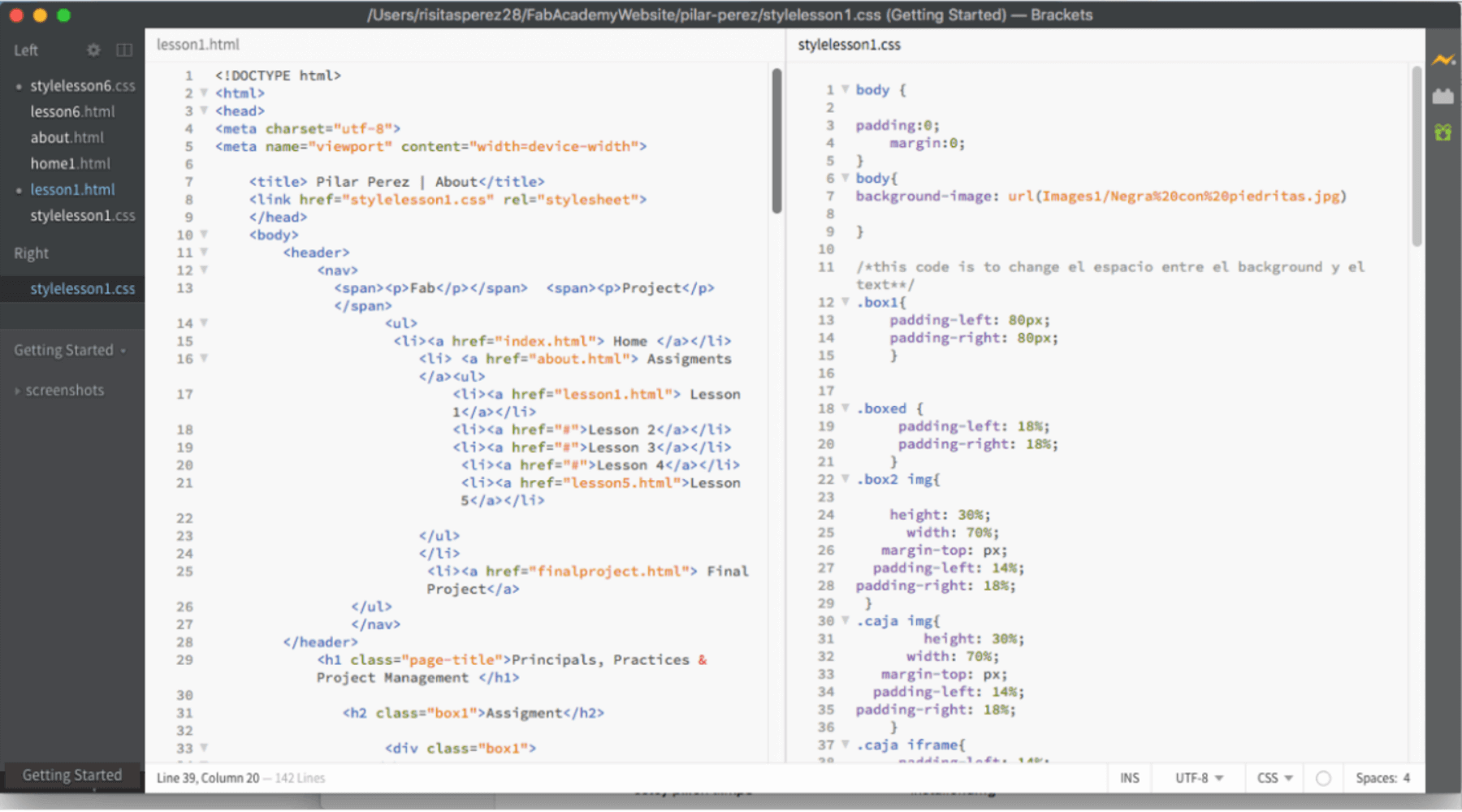Collapse the <header> fold on line 11
The width and height of the screenshot is (1462, 812).
tap(204, 253)
